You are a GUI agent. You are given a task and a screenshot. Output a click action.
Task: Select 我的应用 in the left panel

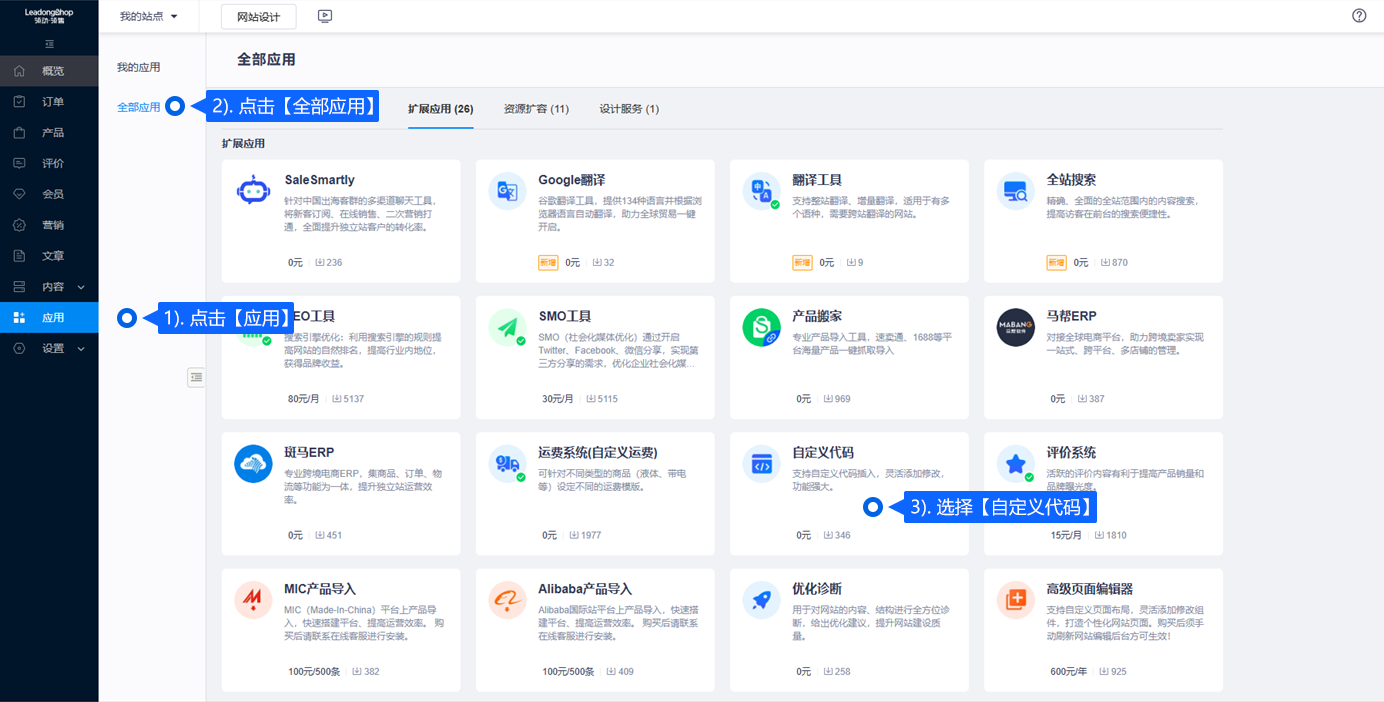[x=138, y=68]
